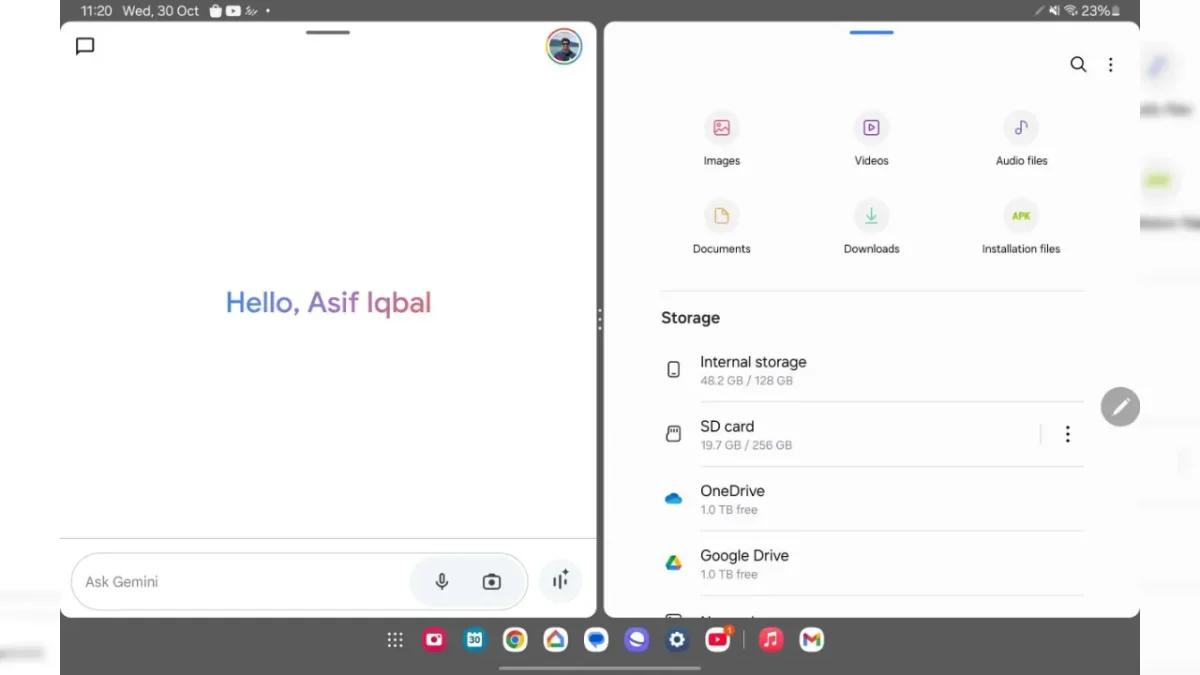Viewport: 1200px width, 675px height.
Task: Browse the Audio files category
Action: coord(1021,138)
